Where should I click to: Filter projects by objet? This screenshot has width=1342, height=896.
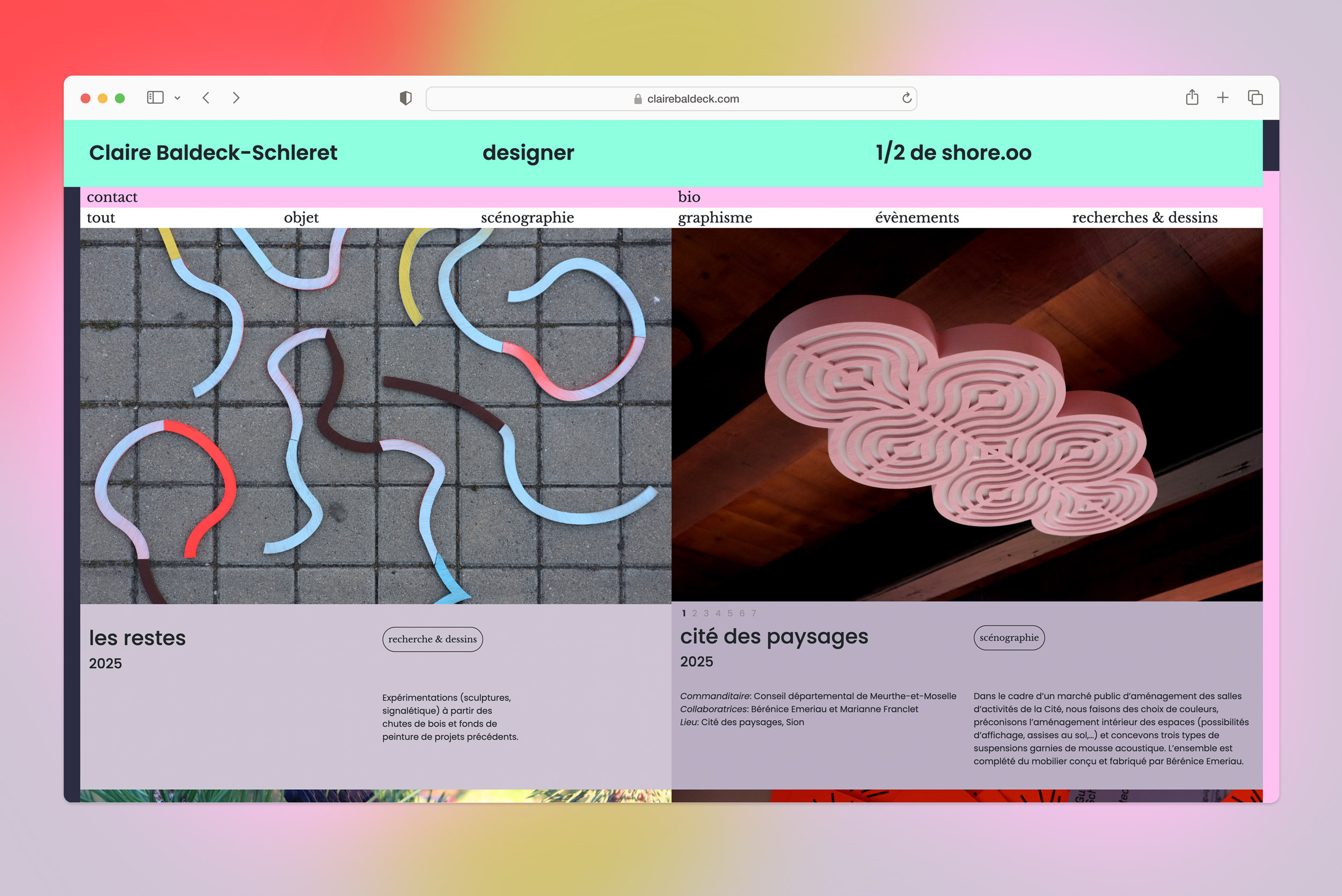(x=301, y=218)
